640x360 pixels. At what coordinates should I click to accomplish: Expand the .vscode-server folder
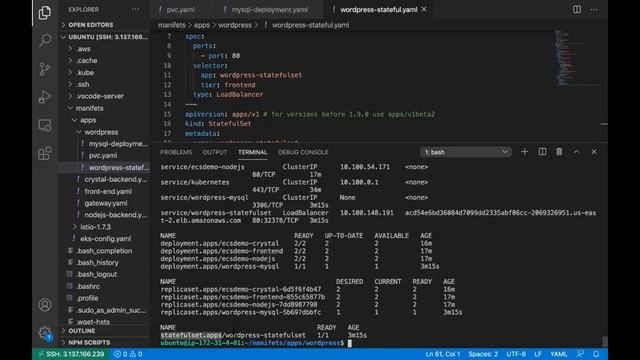tap(100, 96)
